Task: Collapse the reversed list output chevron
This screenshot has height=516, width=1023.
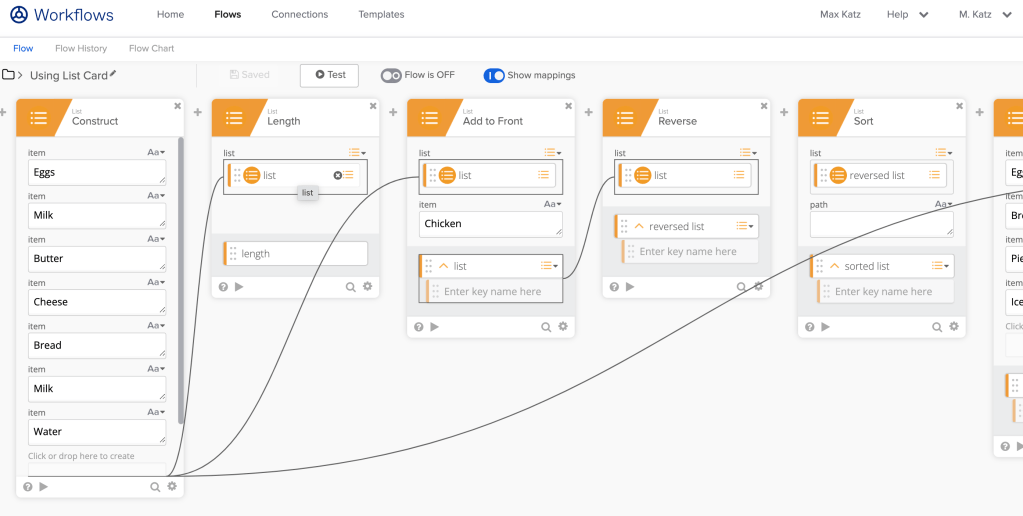Action: (638, 227)
